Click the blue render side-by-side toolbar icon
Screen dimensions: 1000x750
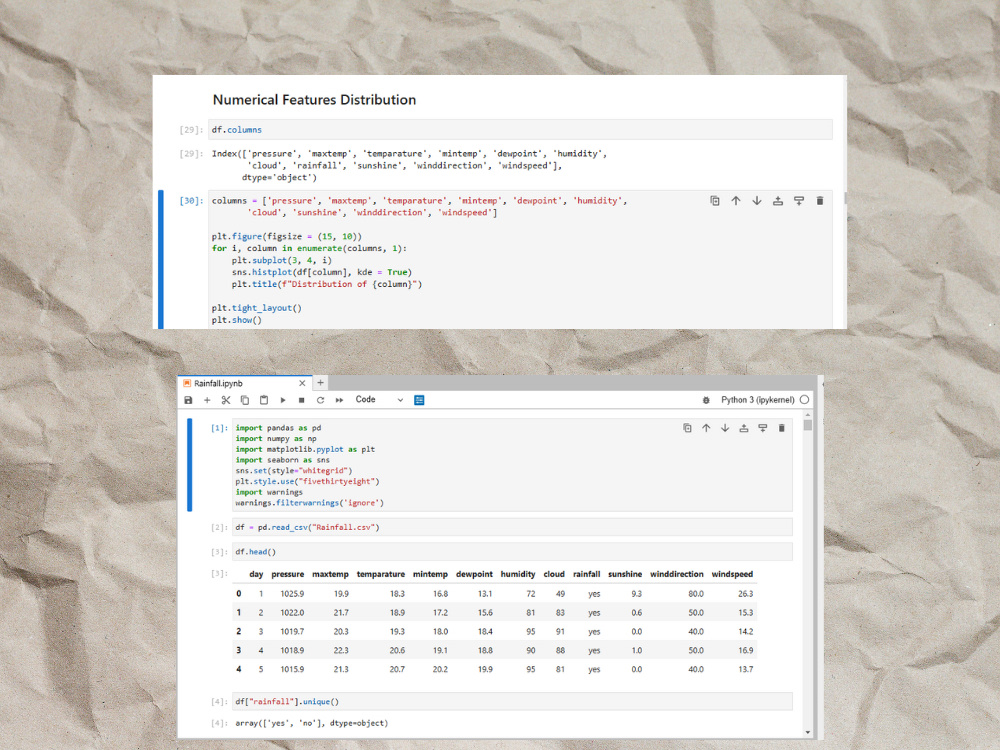tap(419, 400)
